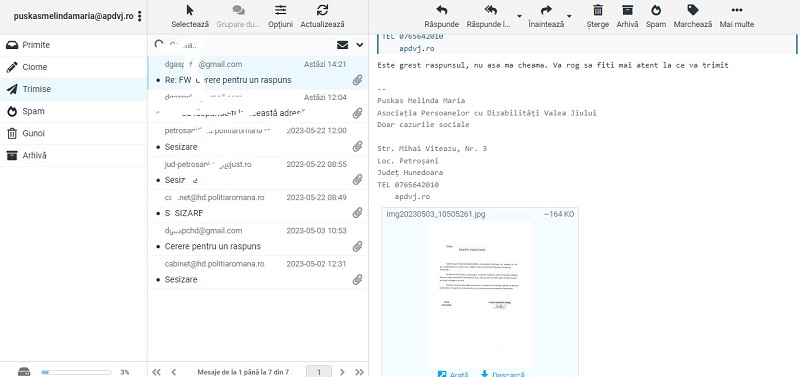This screenshot has height=377, width=800.
Task: Expand the reply-all dropdown arrow
Action: (519, 16)
